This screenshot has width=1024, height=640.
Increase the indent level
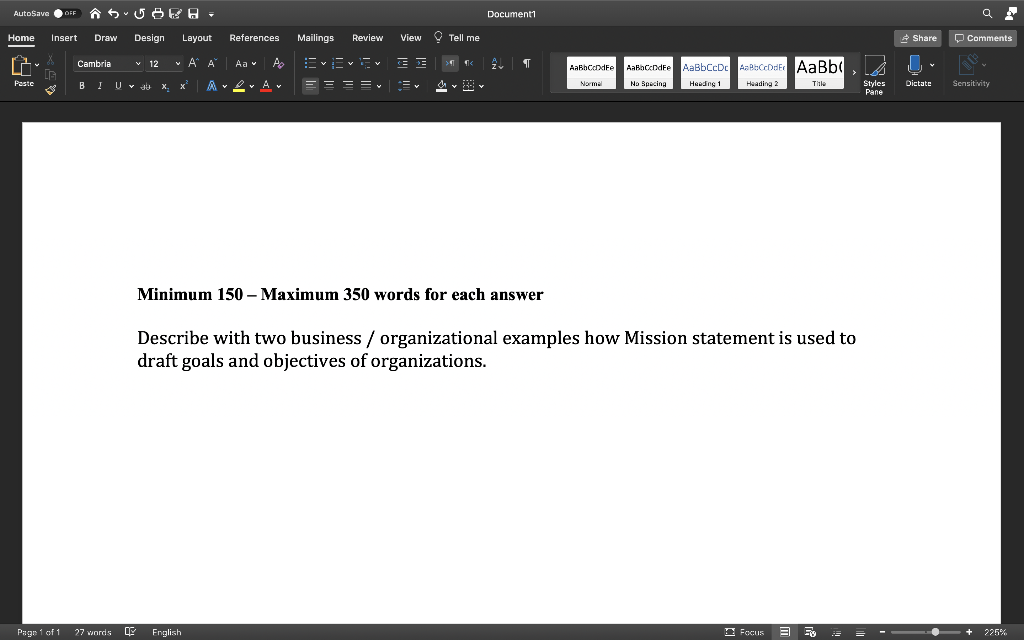click(420, 62)
